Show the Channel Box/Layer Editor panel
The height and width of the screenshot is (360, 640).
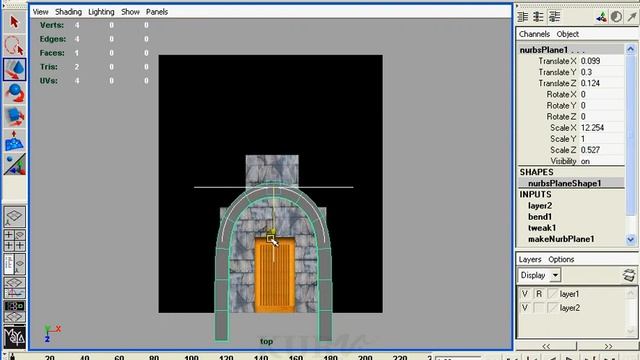click(x=554, y=17)
